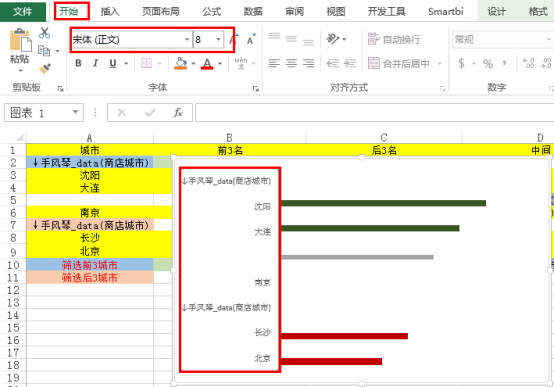
Task: Open the 公式 ribbon tab
Action: (x=212, y=12)
